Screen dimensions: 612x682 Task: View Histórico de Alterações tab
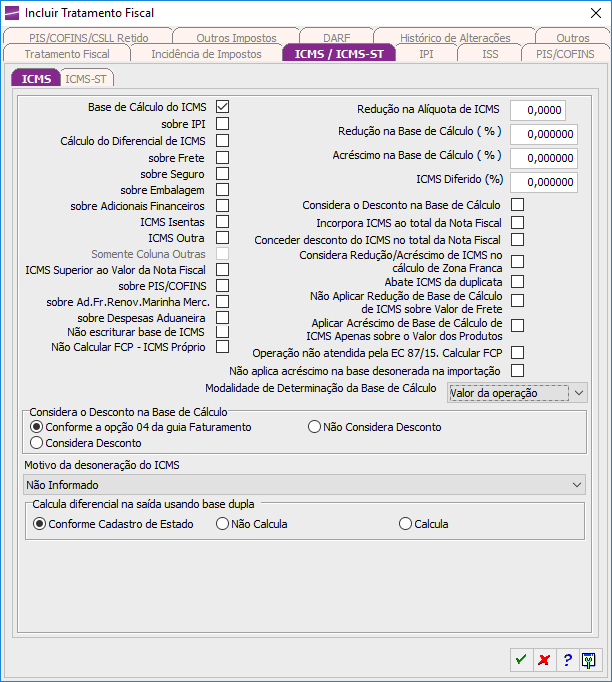pyautogui.click(x=455, y=37)
